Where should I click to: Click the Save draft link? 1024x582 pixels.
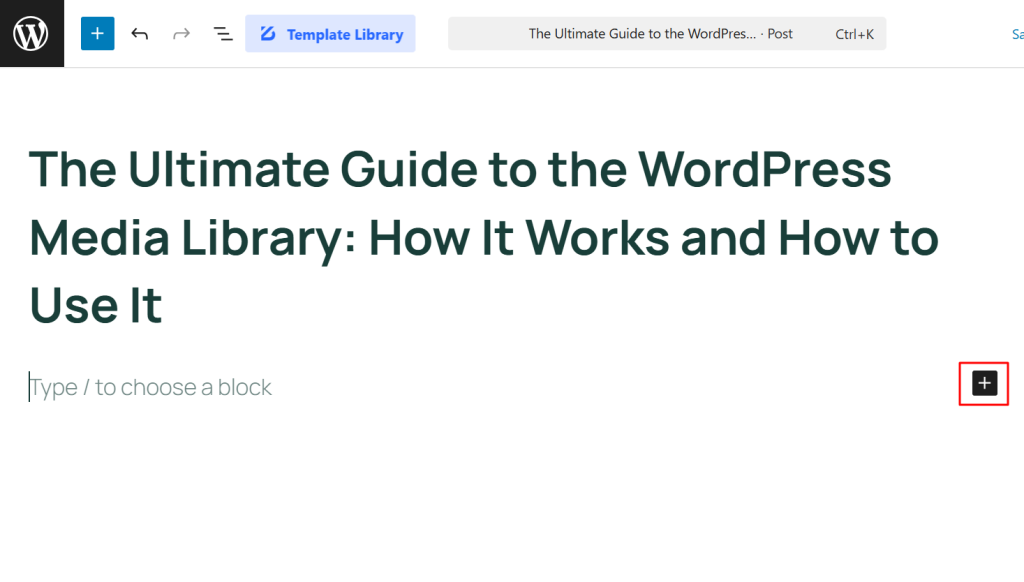click(1016, 33)
